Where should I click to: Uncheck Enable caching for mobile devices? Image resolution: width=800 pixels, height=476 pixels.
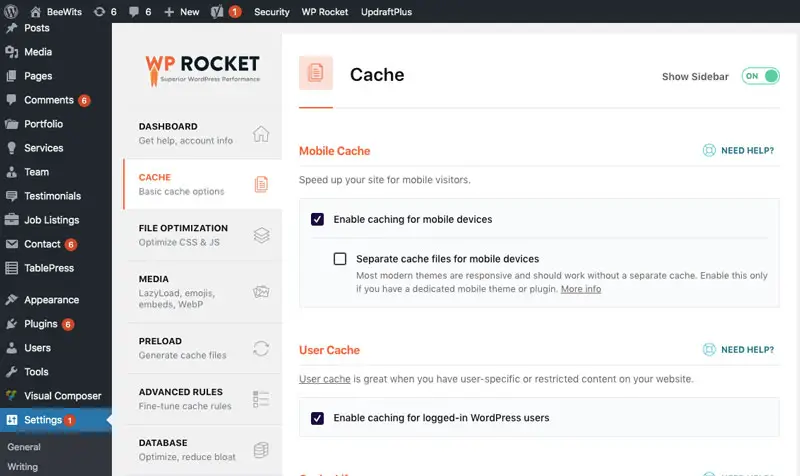pyautogui.click(x=317, y=219)
